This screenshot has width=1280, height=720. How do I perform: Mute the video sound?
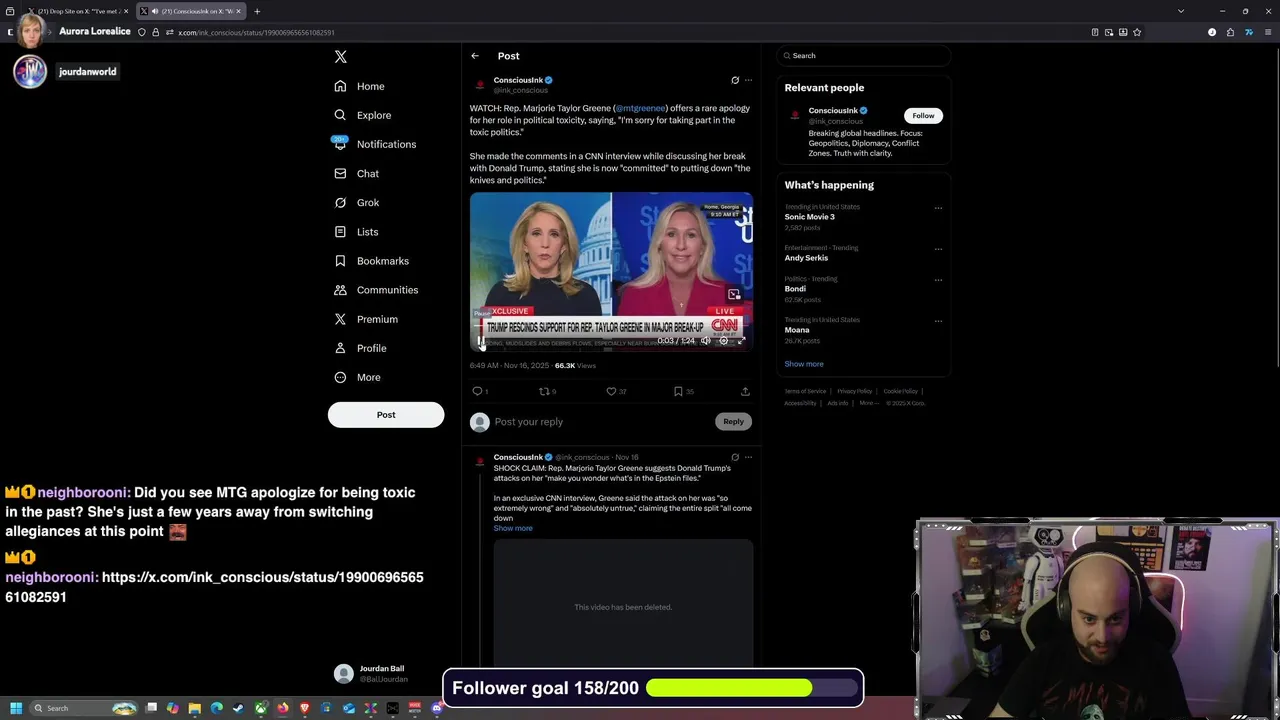(705, 341)
